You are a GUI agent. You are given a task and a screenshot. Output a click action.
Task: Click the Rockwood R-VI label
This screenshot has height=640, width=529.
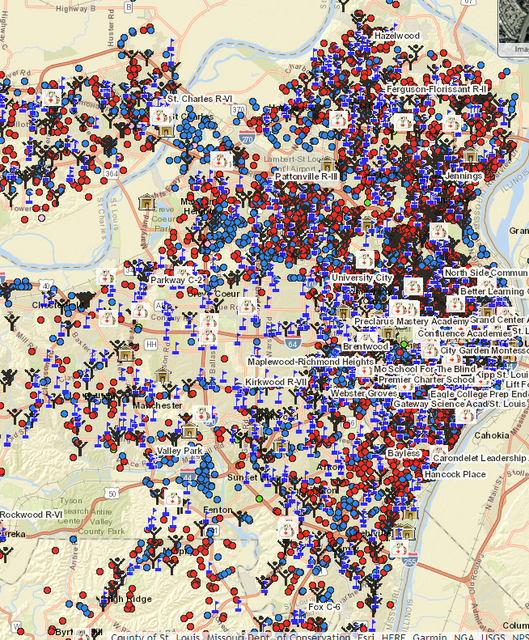pos(31,515)
